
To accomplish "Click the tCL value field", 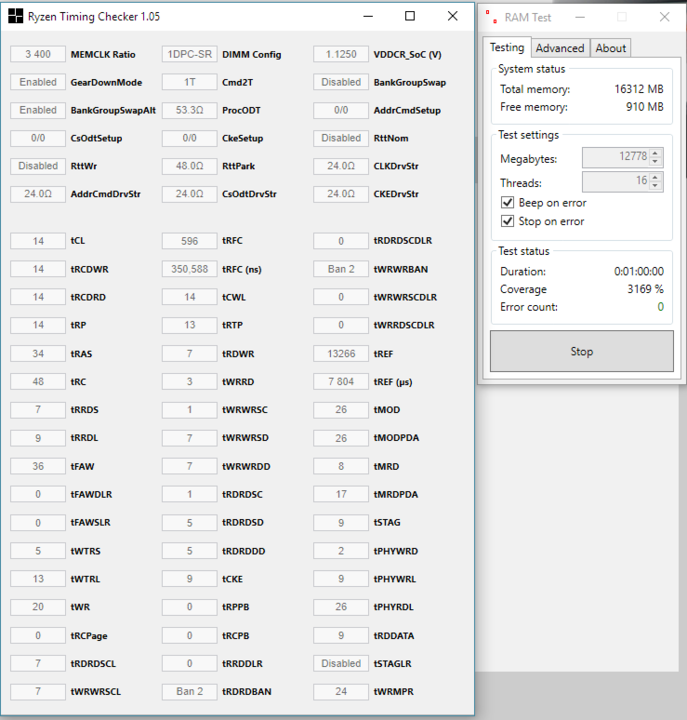I will pyautogui.click(x=38, y=241).
